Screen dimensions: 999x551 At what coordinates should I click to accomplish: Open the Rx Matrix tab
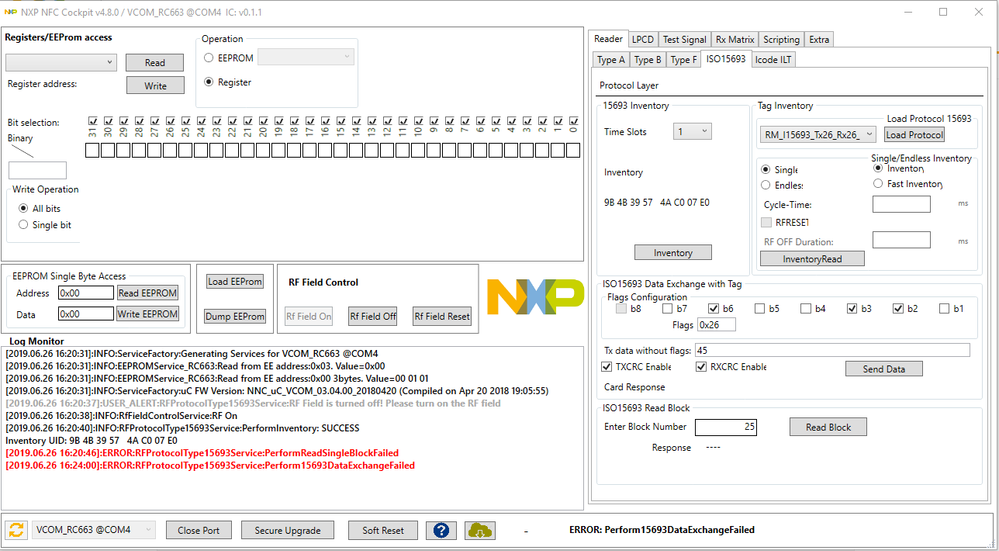[735, 39]
